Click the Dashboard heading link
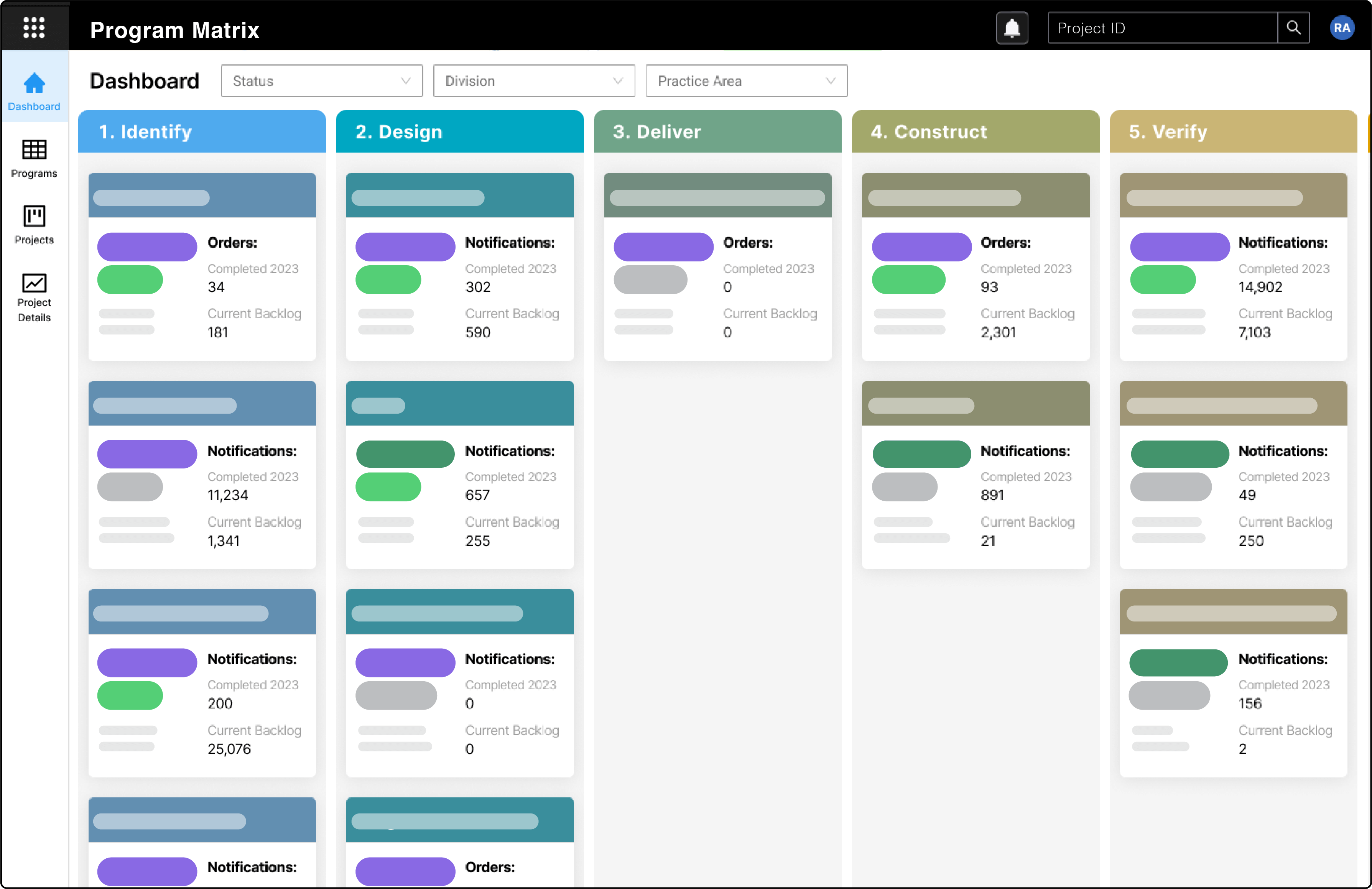Screen dimensions: 1372x889 pos(144,81)
